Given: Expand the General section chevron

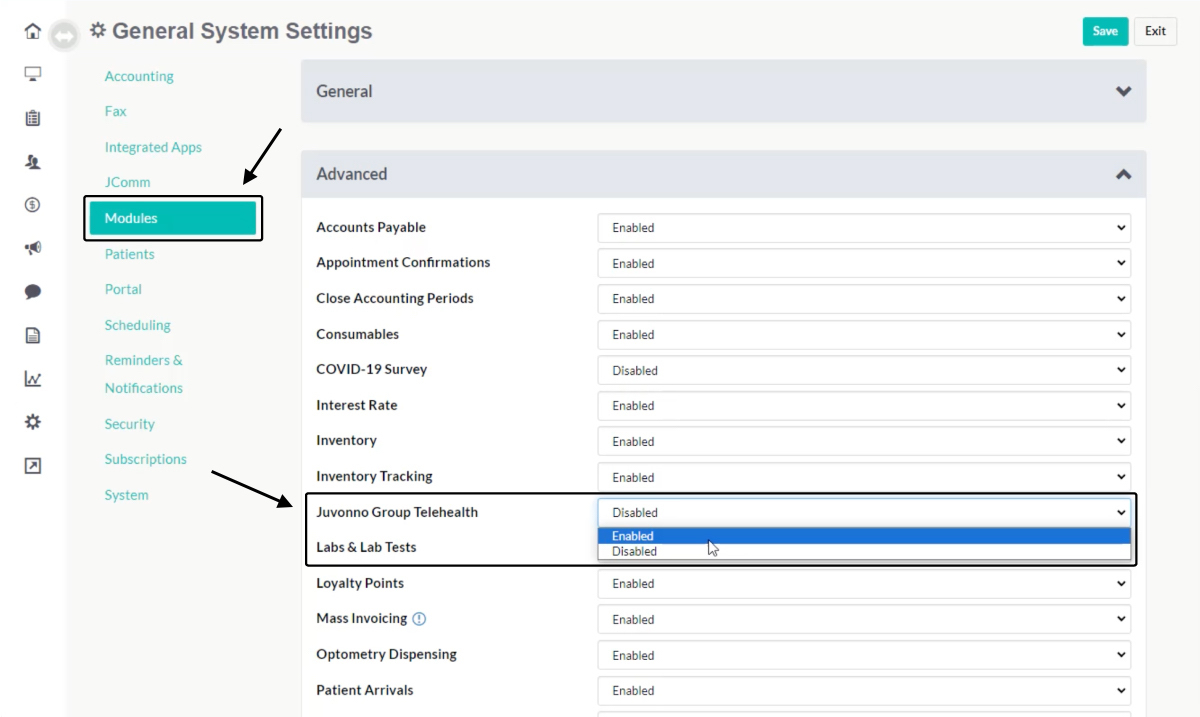Looking at the screenshot, I should pyautogui.click(x=1124, y=91).
